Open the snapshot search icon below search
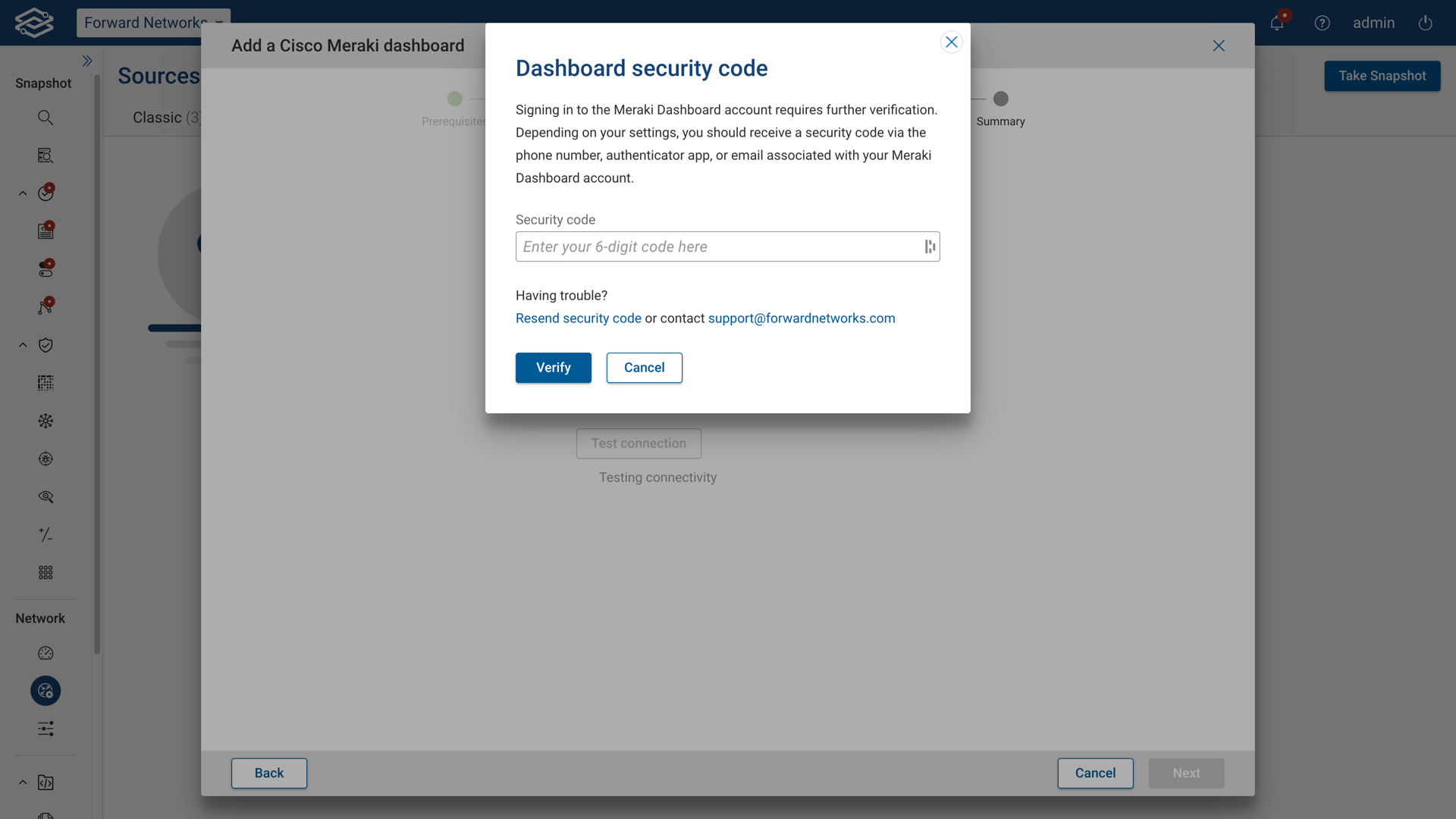Image resolution: width=1456 pixels, height=819 pixels. [x=45, y=155]
